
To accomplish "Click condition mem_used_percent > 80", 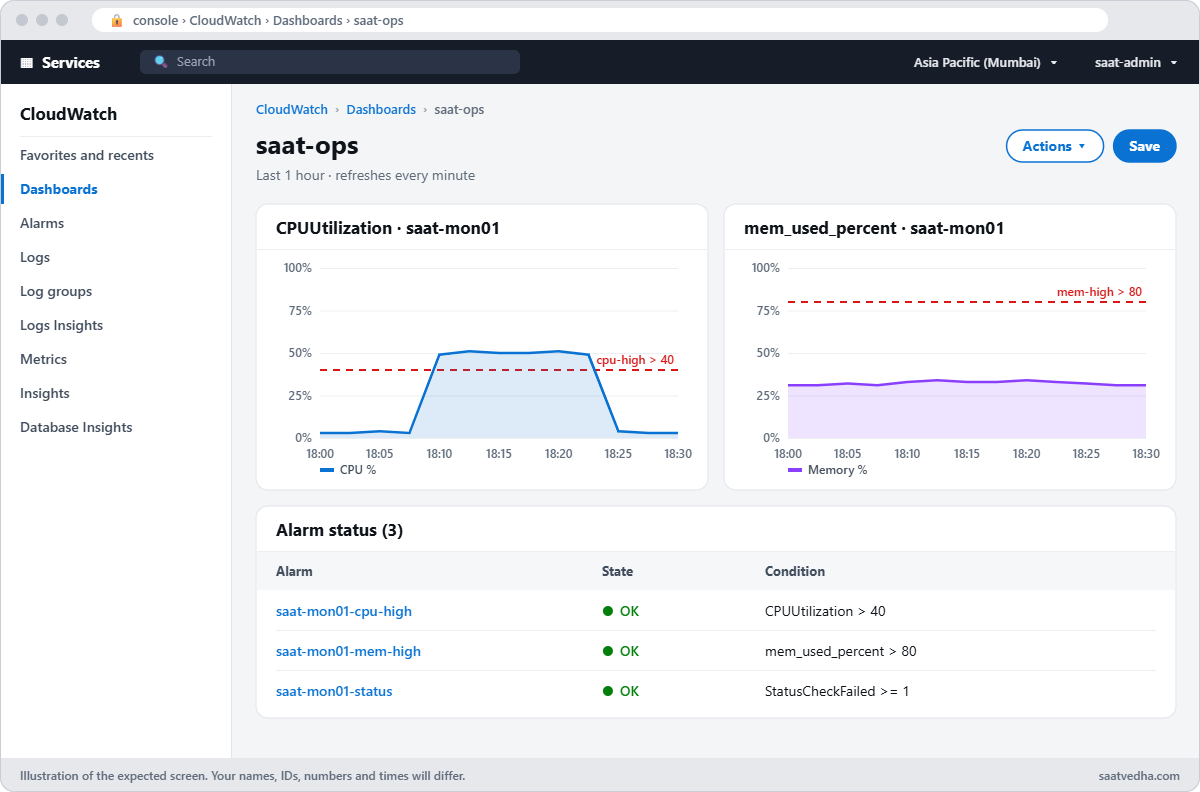I will pyautogui.click(x=840, y=651).
